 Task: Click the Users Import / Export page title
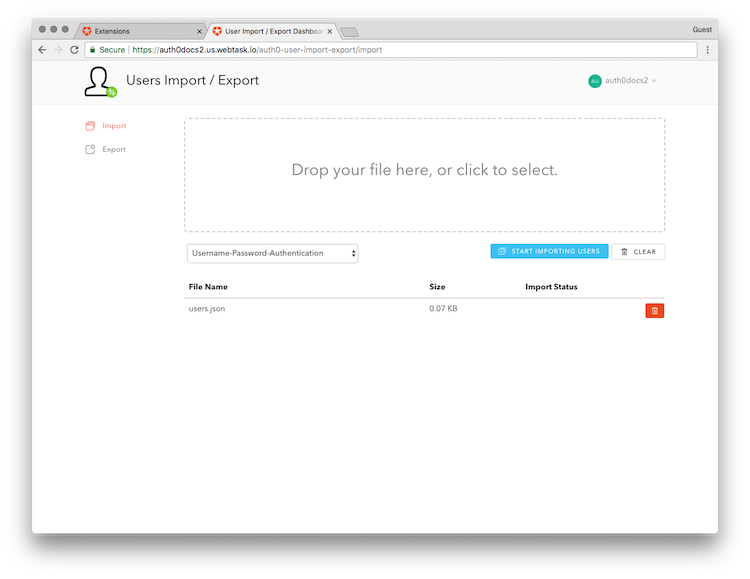pos(192,80)
